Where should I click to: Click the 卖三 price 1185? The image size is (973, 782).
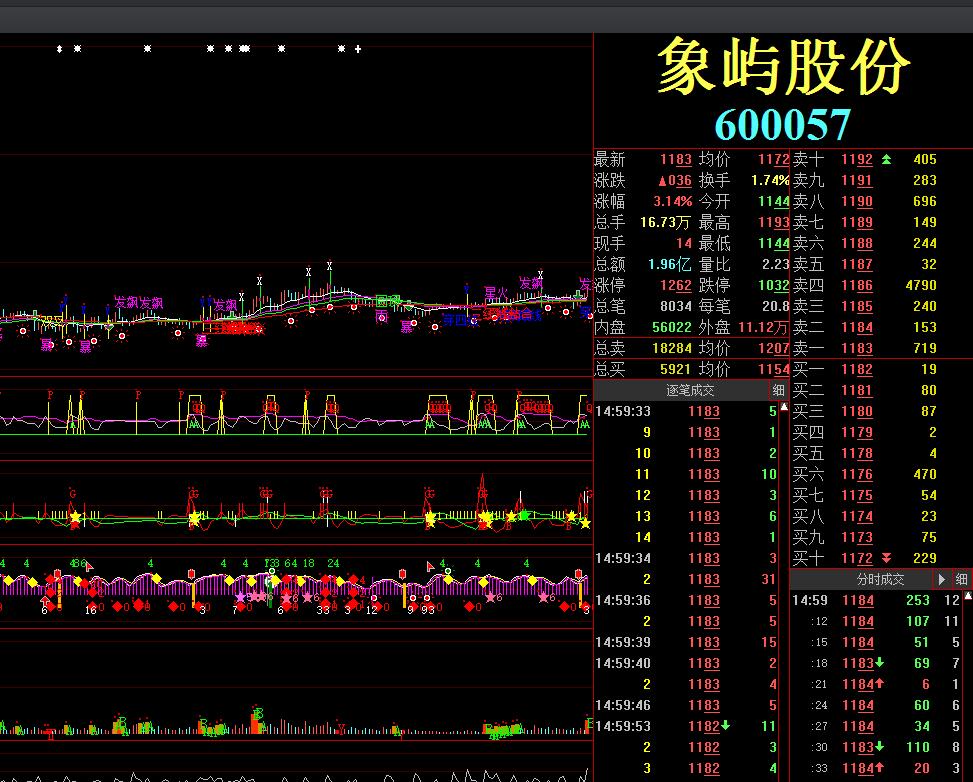pyautogui.click(x=857, y=307)
